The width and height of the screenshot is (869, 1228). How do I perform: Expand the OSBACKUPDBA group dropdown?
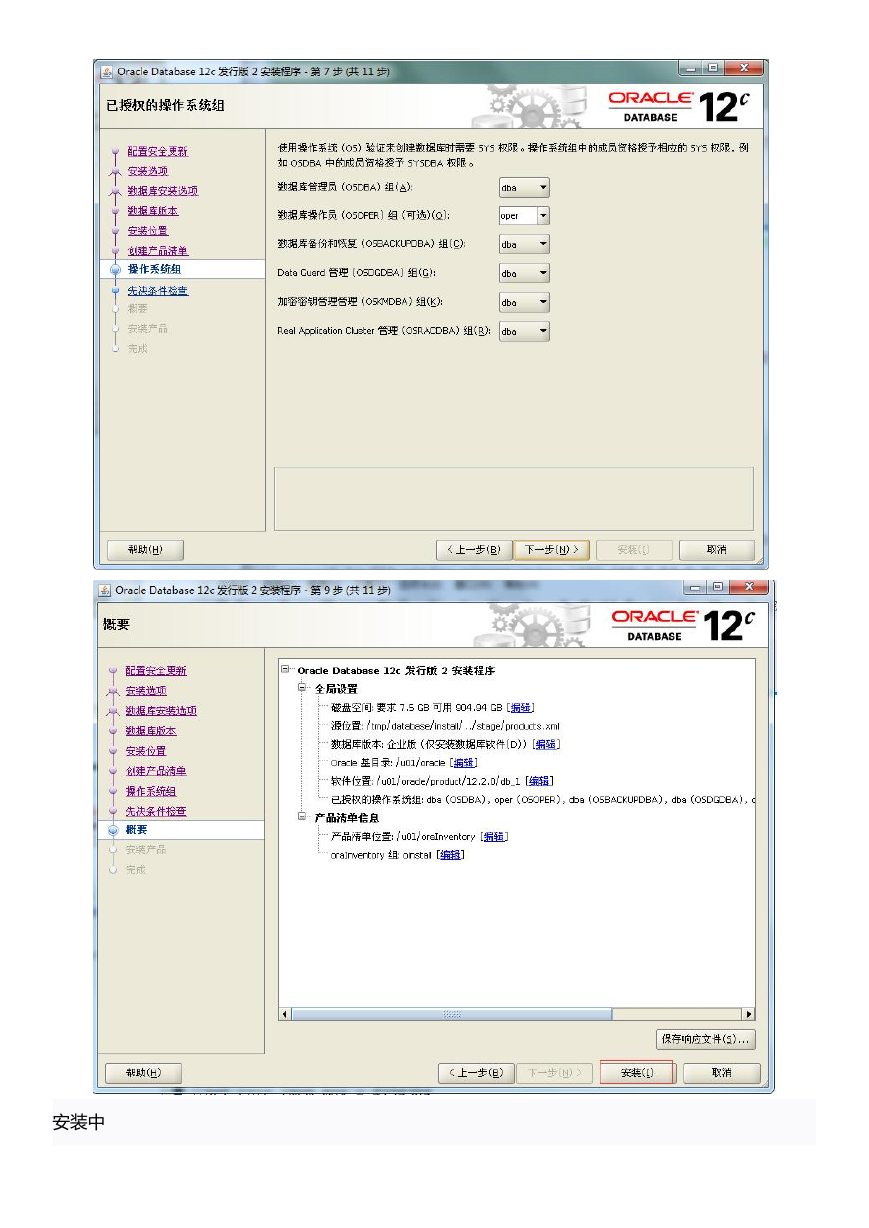tap(525, 244)
